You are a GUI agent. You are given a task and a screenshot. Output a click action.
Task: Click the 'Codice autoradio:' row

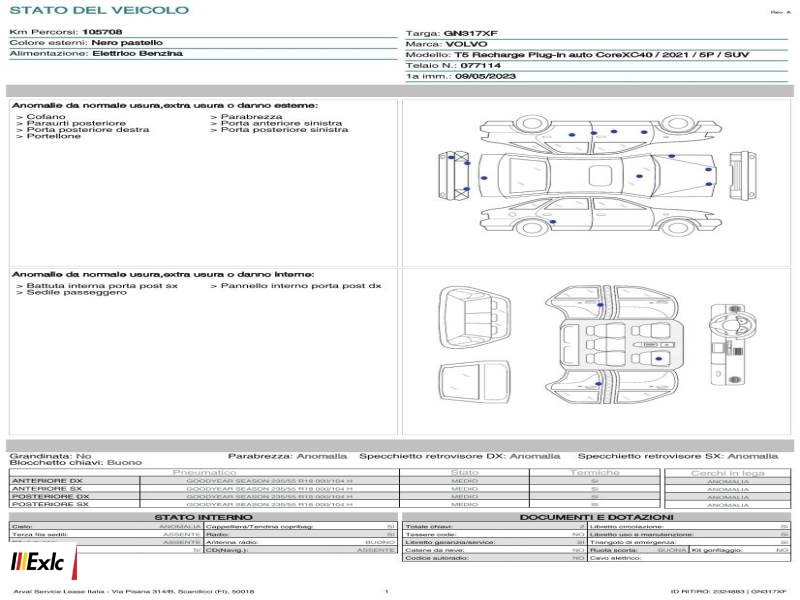(494, 558)
